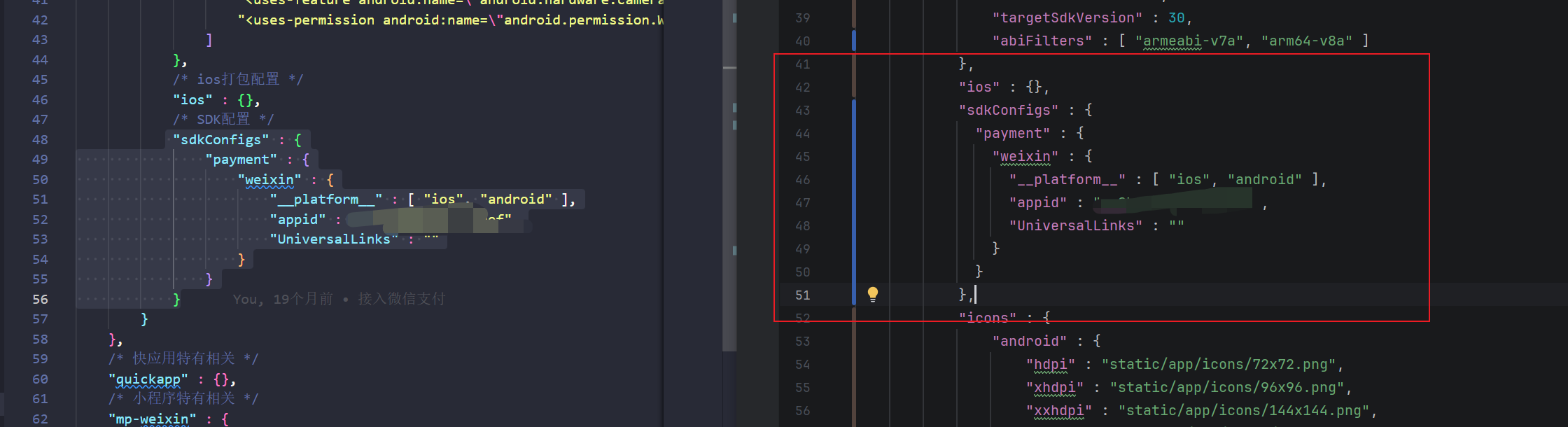Click "appid" key in the right editor
Image resolution: width=1568 pixels, height=427 pixels.
pyautogui.click(x=1038, y=202)
